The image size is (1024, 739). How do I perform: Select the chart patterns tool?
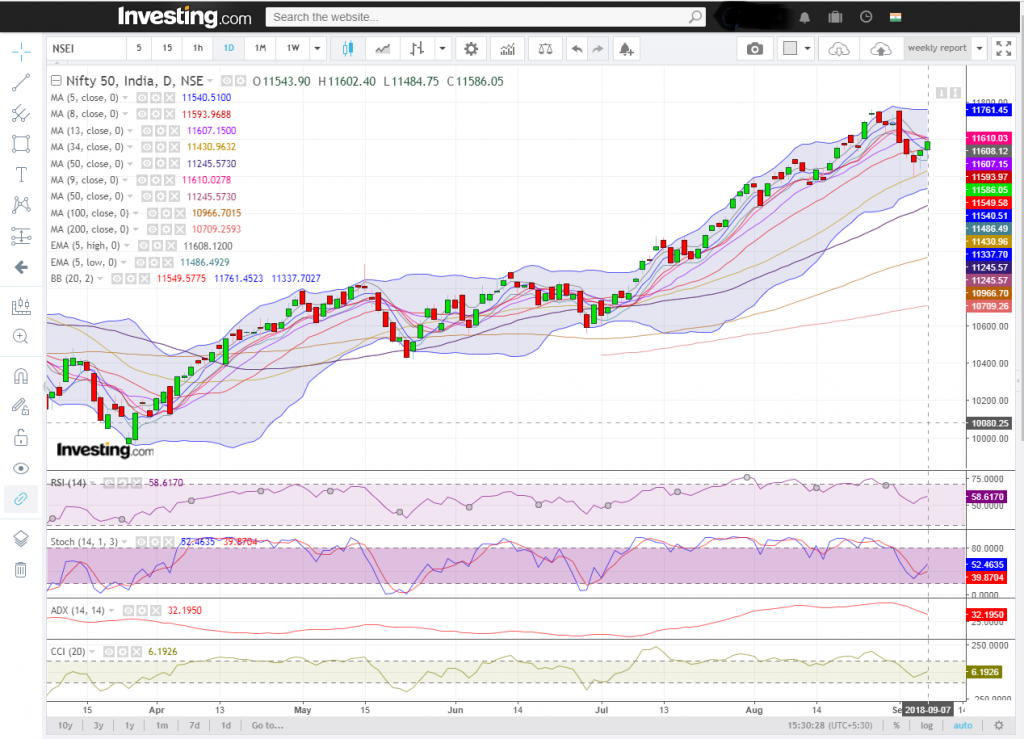[21, 205]
